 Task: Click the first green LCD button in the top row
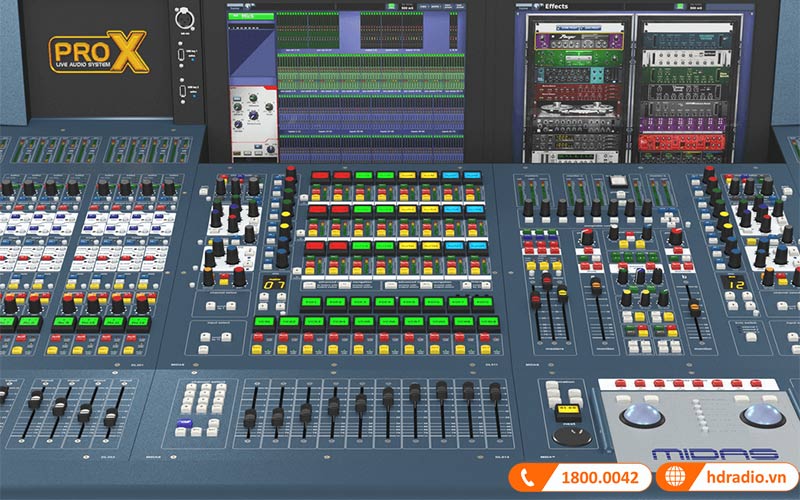364,176
